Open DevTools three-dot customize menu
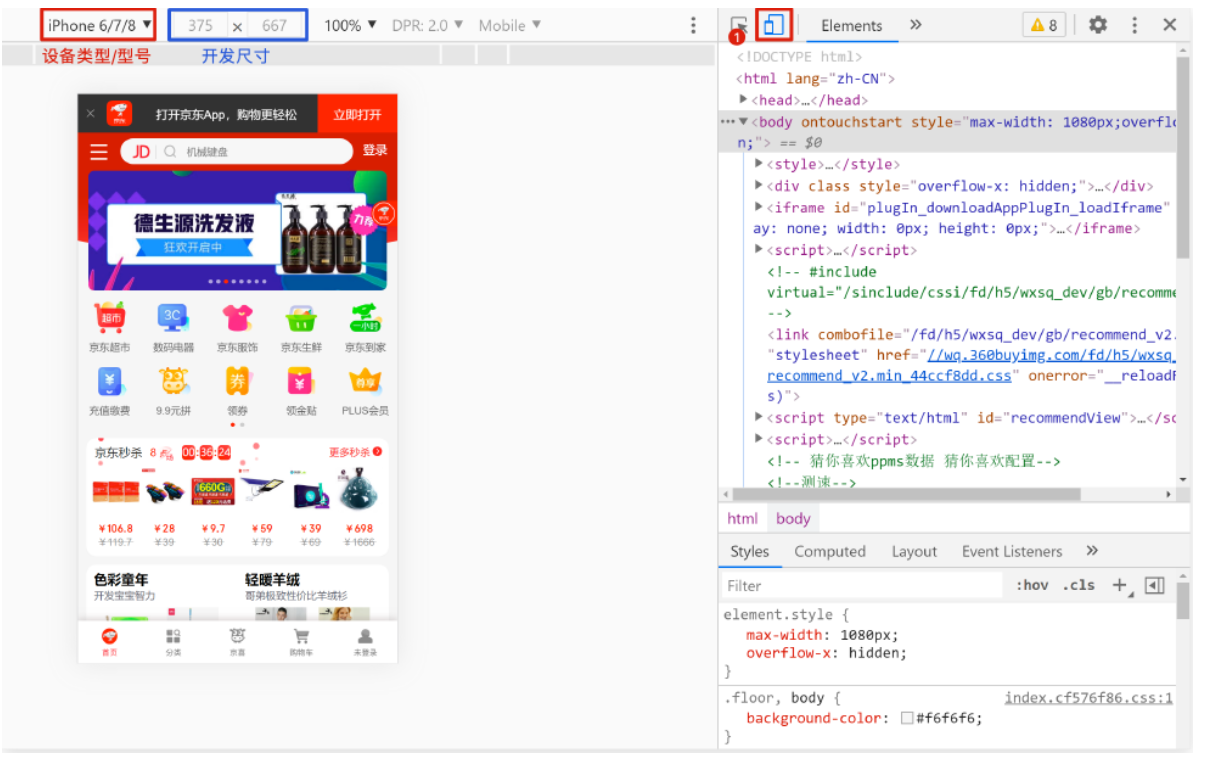This screenshot has width=1205, height=767. tap(1135, 25)
